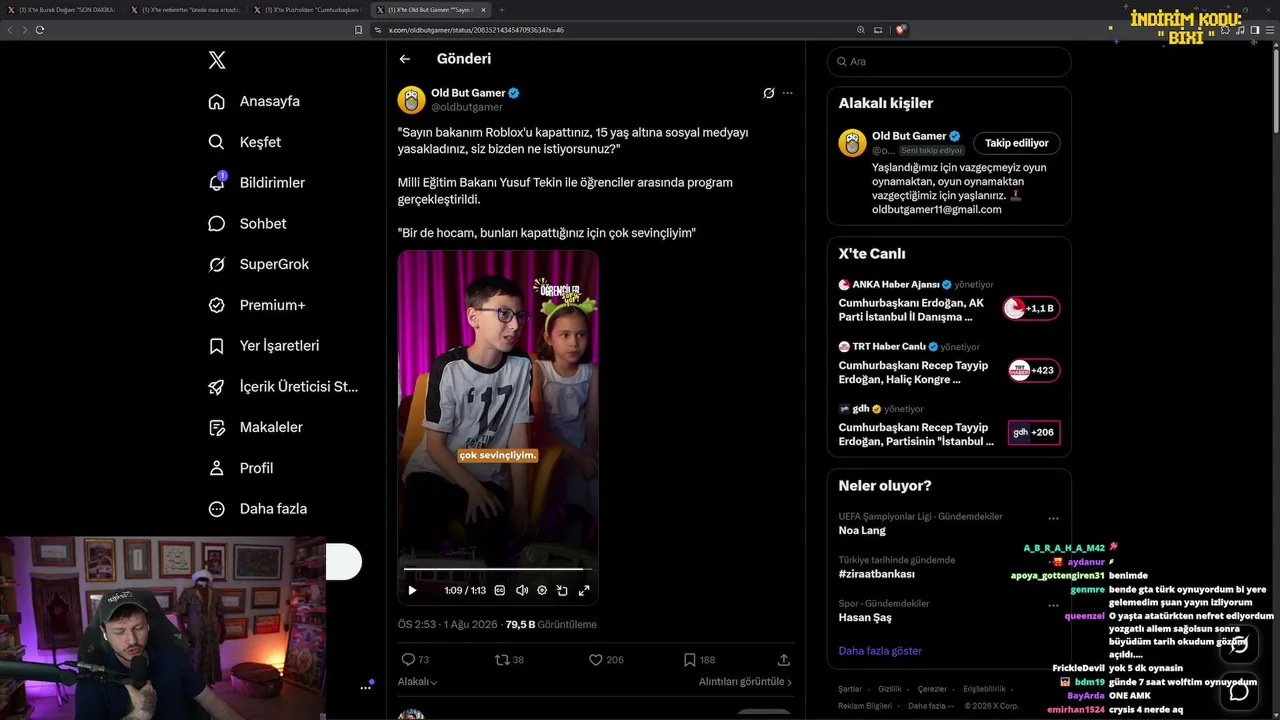Toggle the Takip ediliyor follow button
Viewport: 1280px width, 720px height.
pos(1017,143)
